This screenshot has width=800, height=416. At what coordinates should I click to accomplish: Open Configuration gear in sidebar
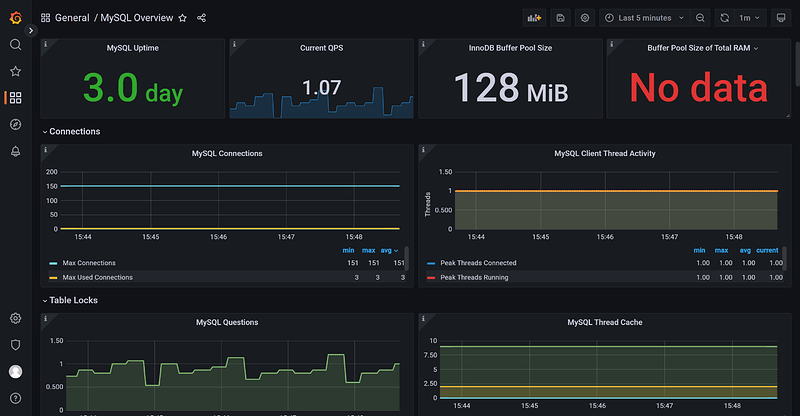[x=15, y=319]
